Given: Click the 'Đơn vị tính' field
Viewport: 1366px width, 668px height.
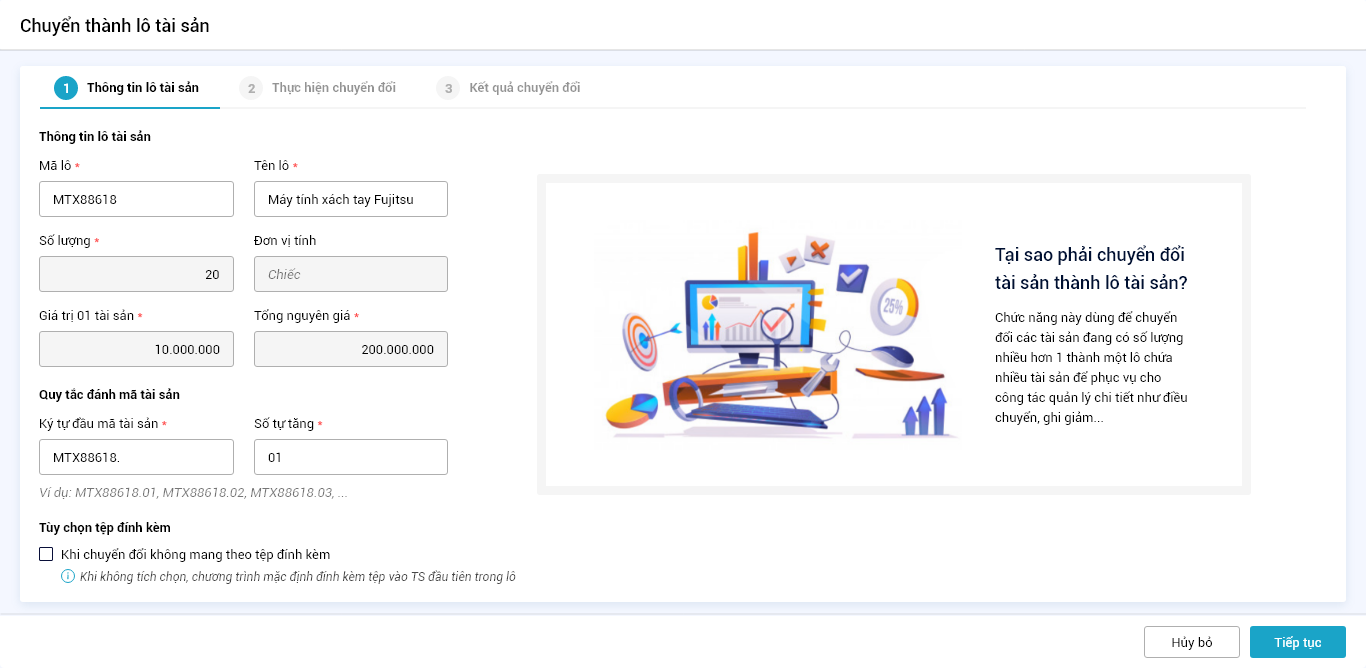Looking at the screenshot, I should point(350,274).
